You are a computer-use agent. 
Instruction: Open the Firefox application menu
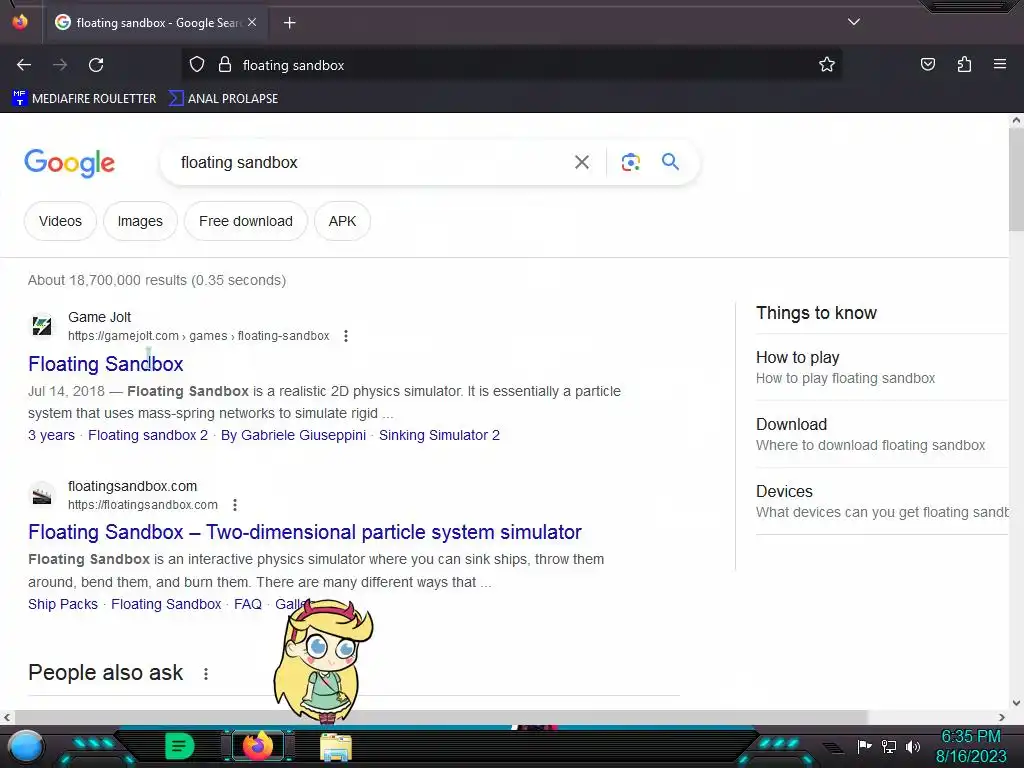click(x=1000, y=64)
